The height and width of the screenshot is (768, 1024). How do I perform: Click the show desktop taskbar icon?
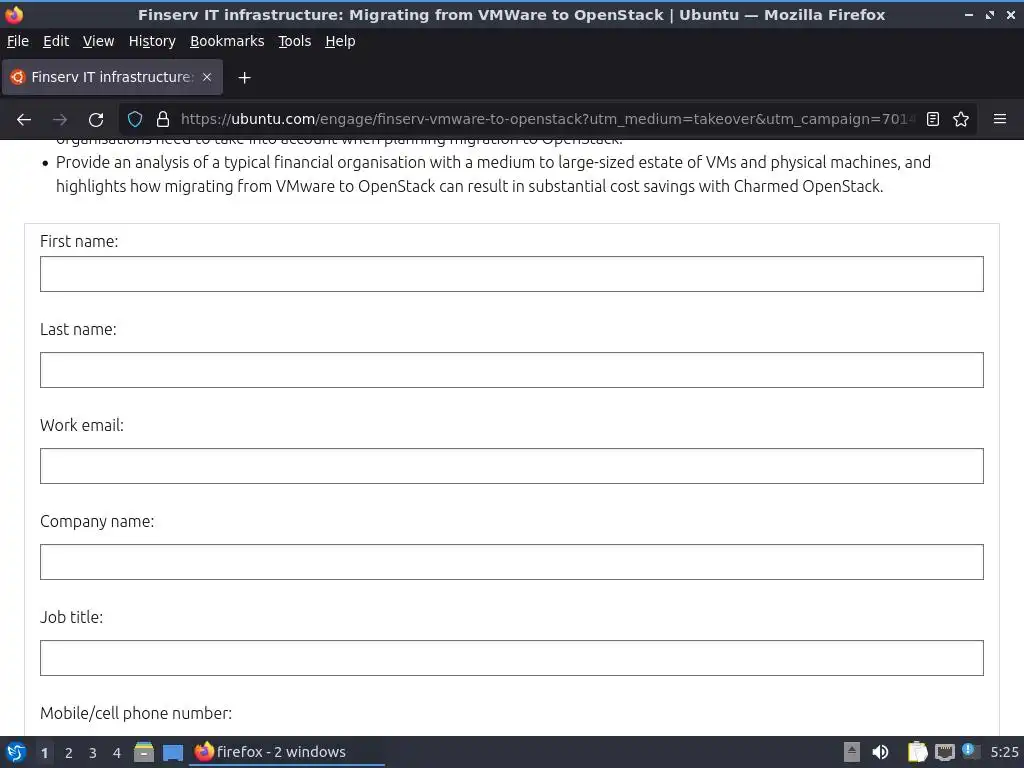click(173, 753)
